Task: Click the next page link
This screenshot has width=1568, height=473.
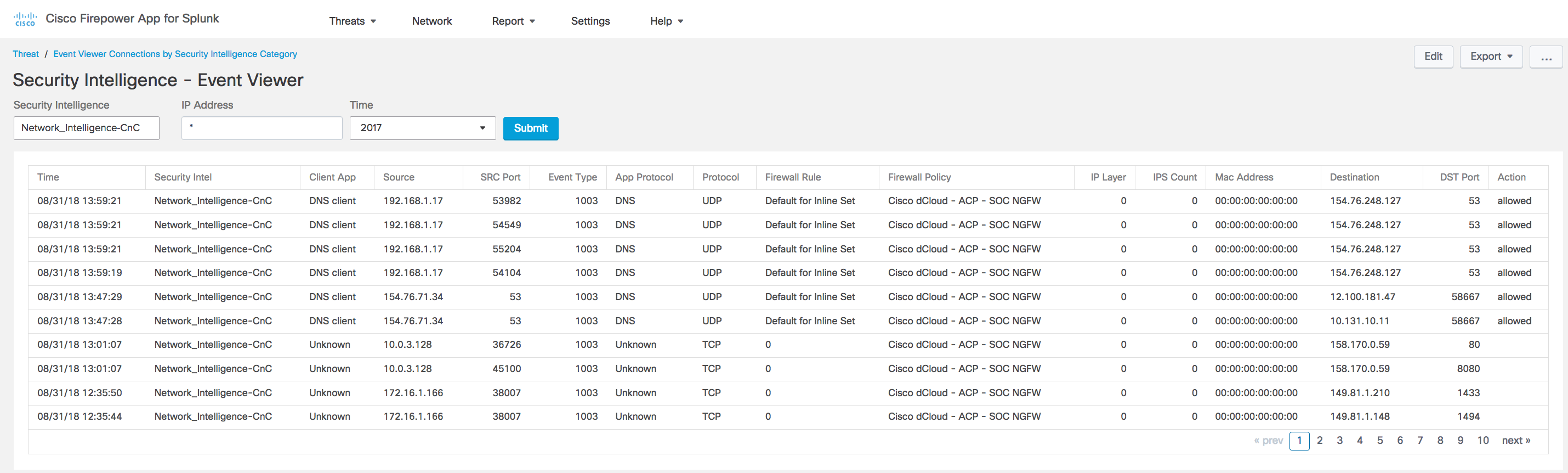Action: [1516, 441]
